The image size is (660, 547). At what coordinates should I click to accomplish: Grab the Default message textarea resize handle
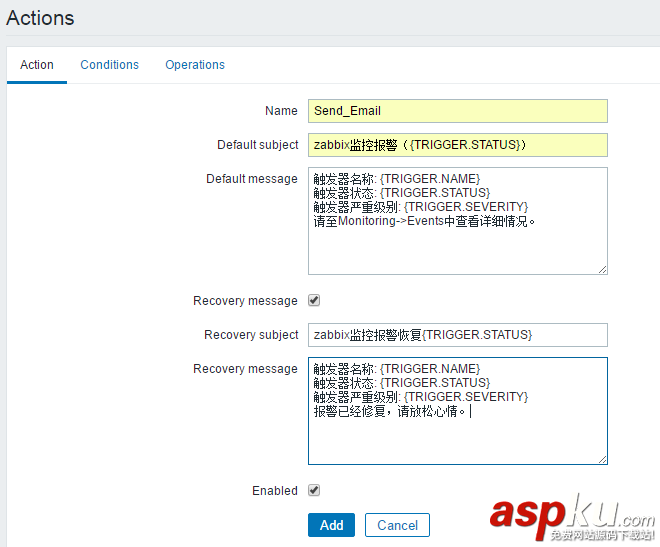[602, 269]
